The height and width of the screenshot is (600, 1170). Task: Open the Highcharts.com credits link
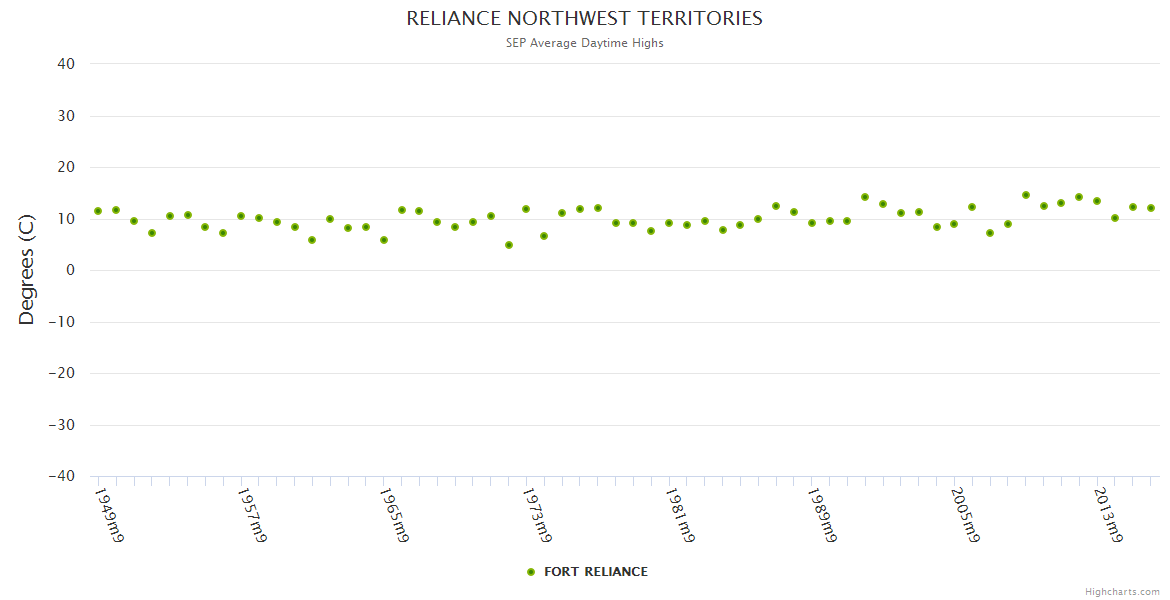tap(1122, 591)
